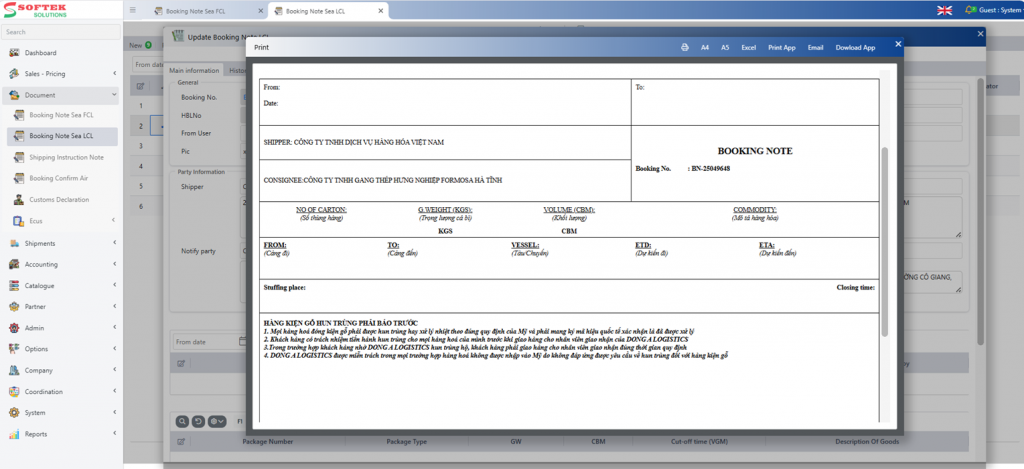Click the Partner sidebar icon
The image size is (1024, 469).
point(14,306)
